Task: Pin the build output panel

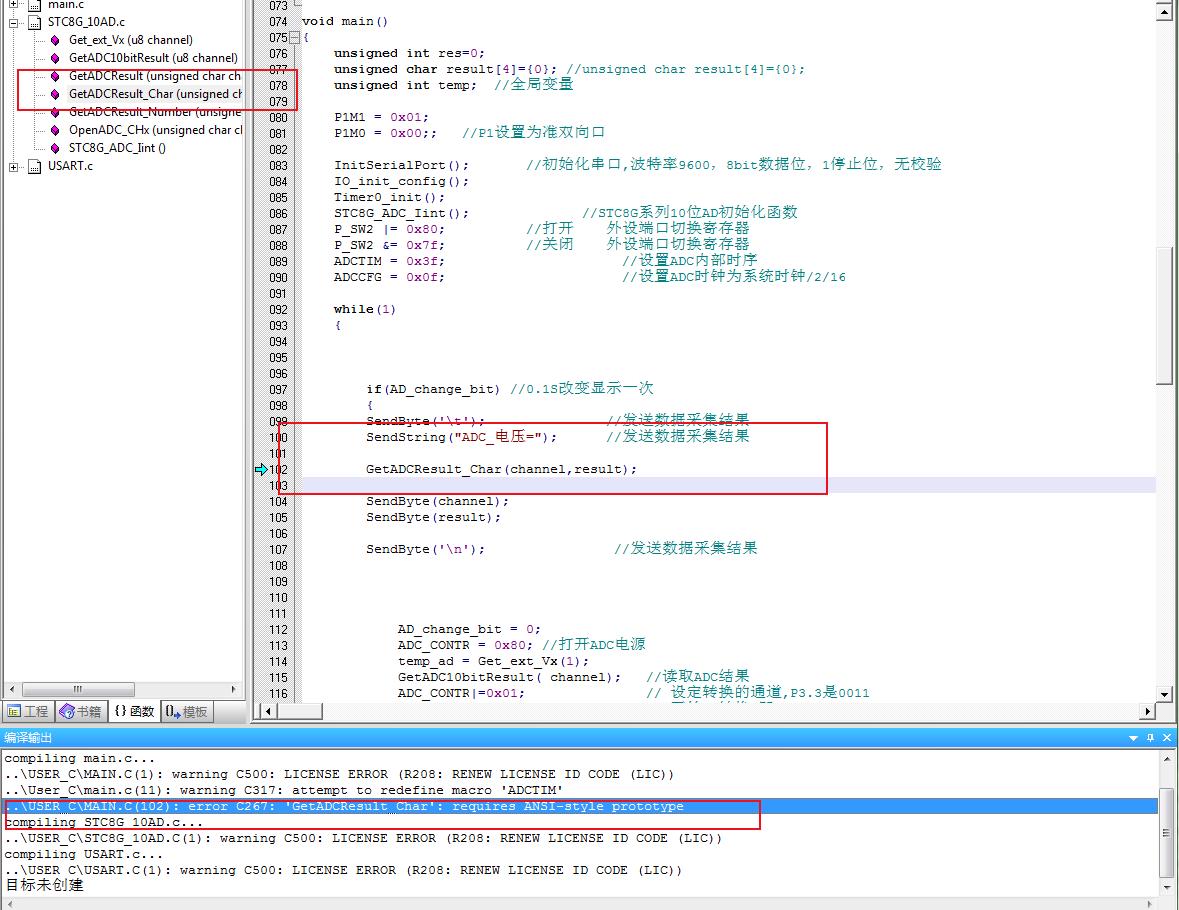Action: click(1151, 738)
